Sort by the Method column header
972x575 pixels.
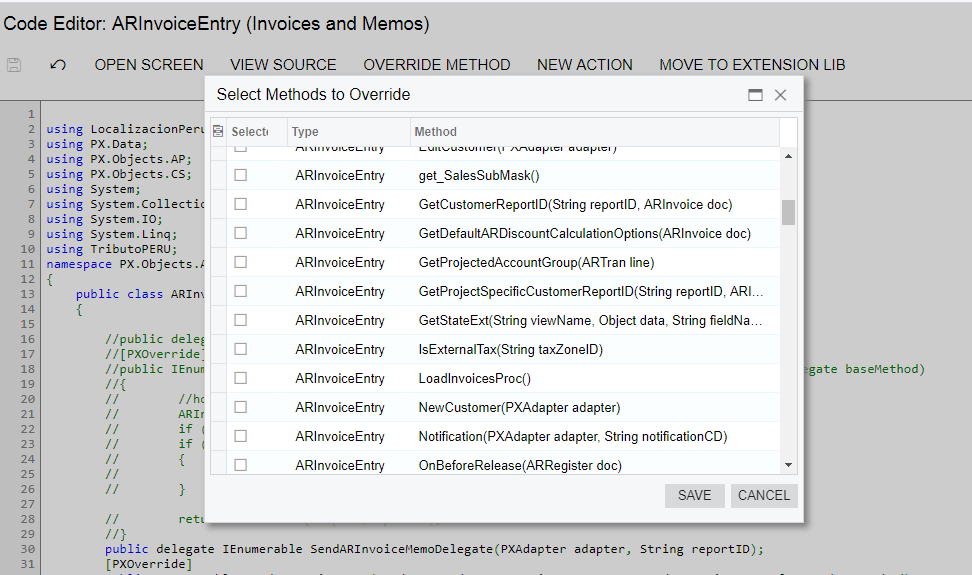(x=594, y=131)
